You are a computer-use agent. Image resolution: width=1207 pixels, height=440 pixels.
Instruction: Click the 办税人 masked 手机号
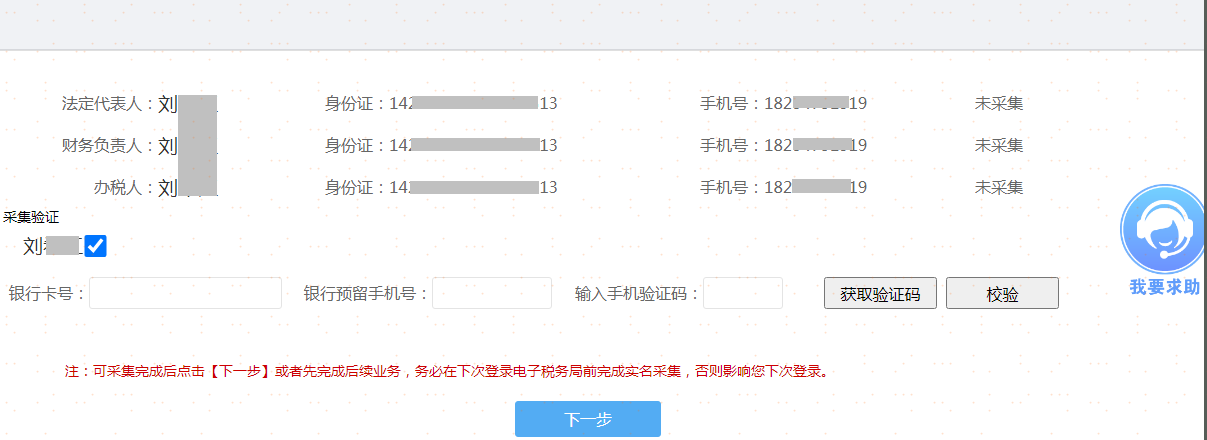pyautogui.click(x=815, y=187)
